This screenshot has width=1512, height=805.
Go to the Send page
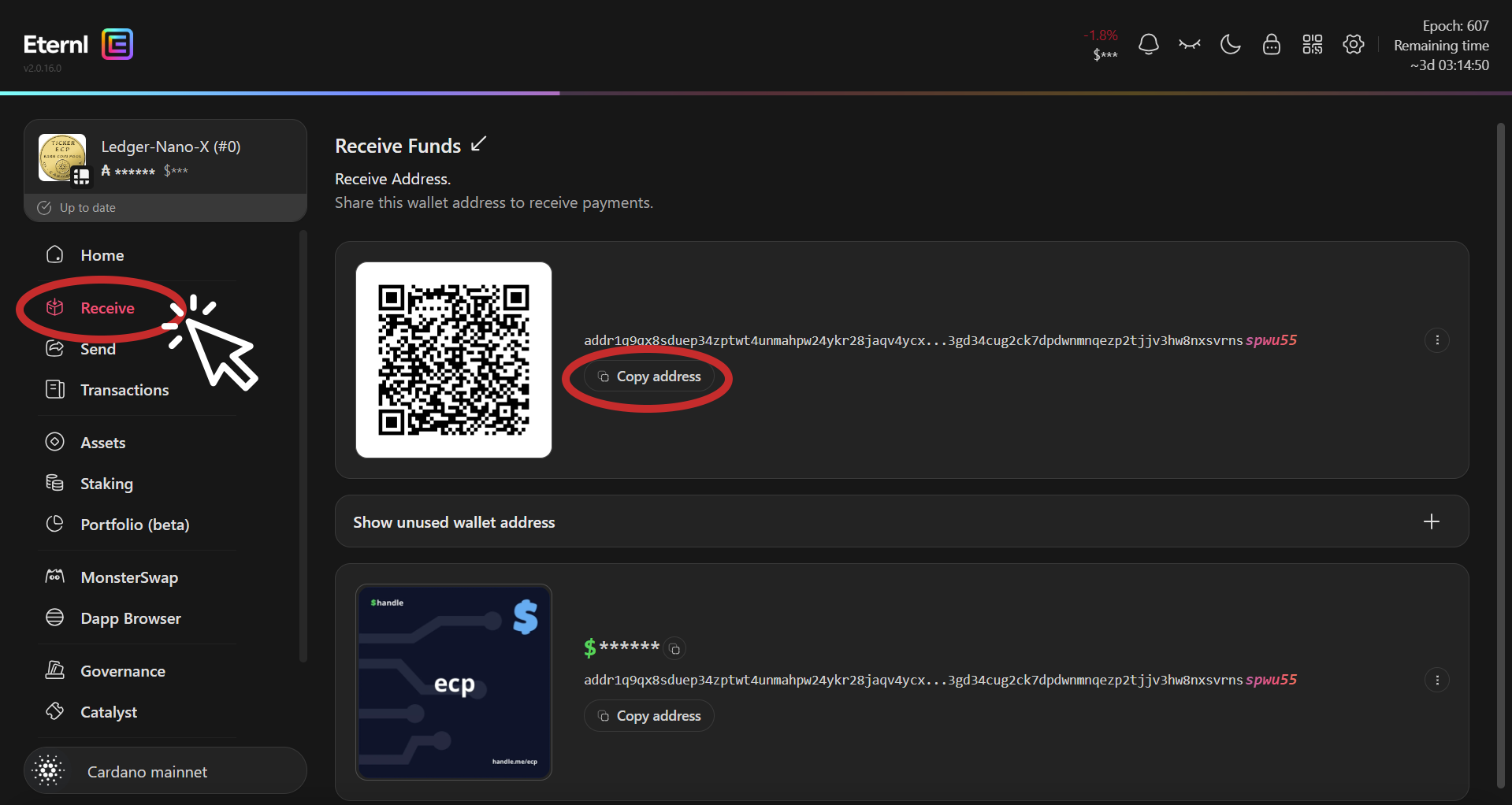[98, 349]
